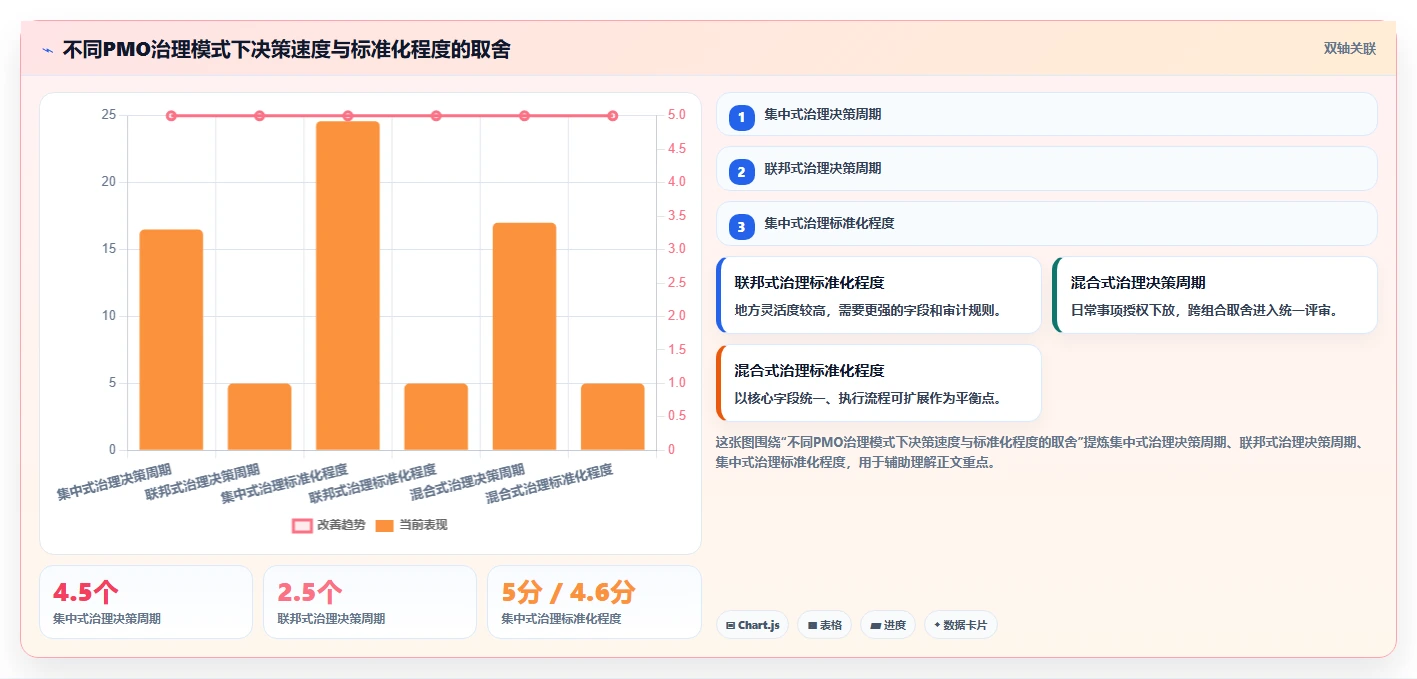This screenshot has height=679, width=1417.
Task: Open the 混合式治理标准化程度 card
Action: 879,383
